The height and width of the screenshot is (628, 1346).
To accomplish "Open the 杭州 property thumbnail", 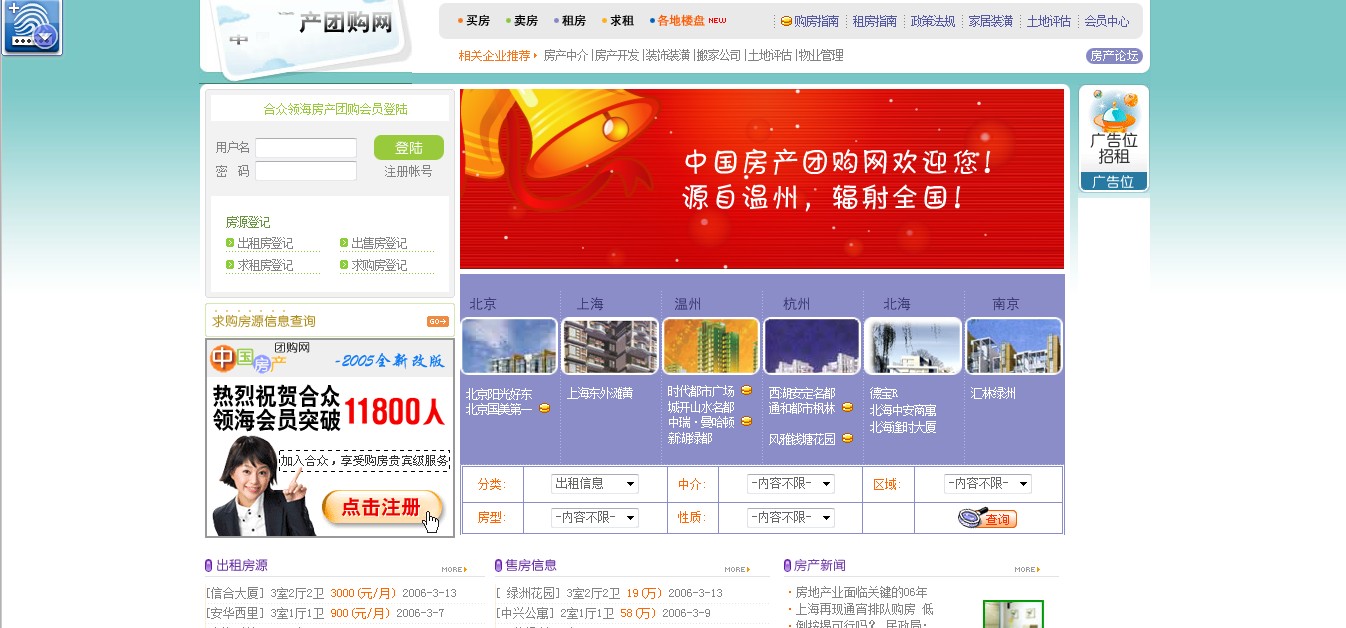I will click(812, 346).
